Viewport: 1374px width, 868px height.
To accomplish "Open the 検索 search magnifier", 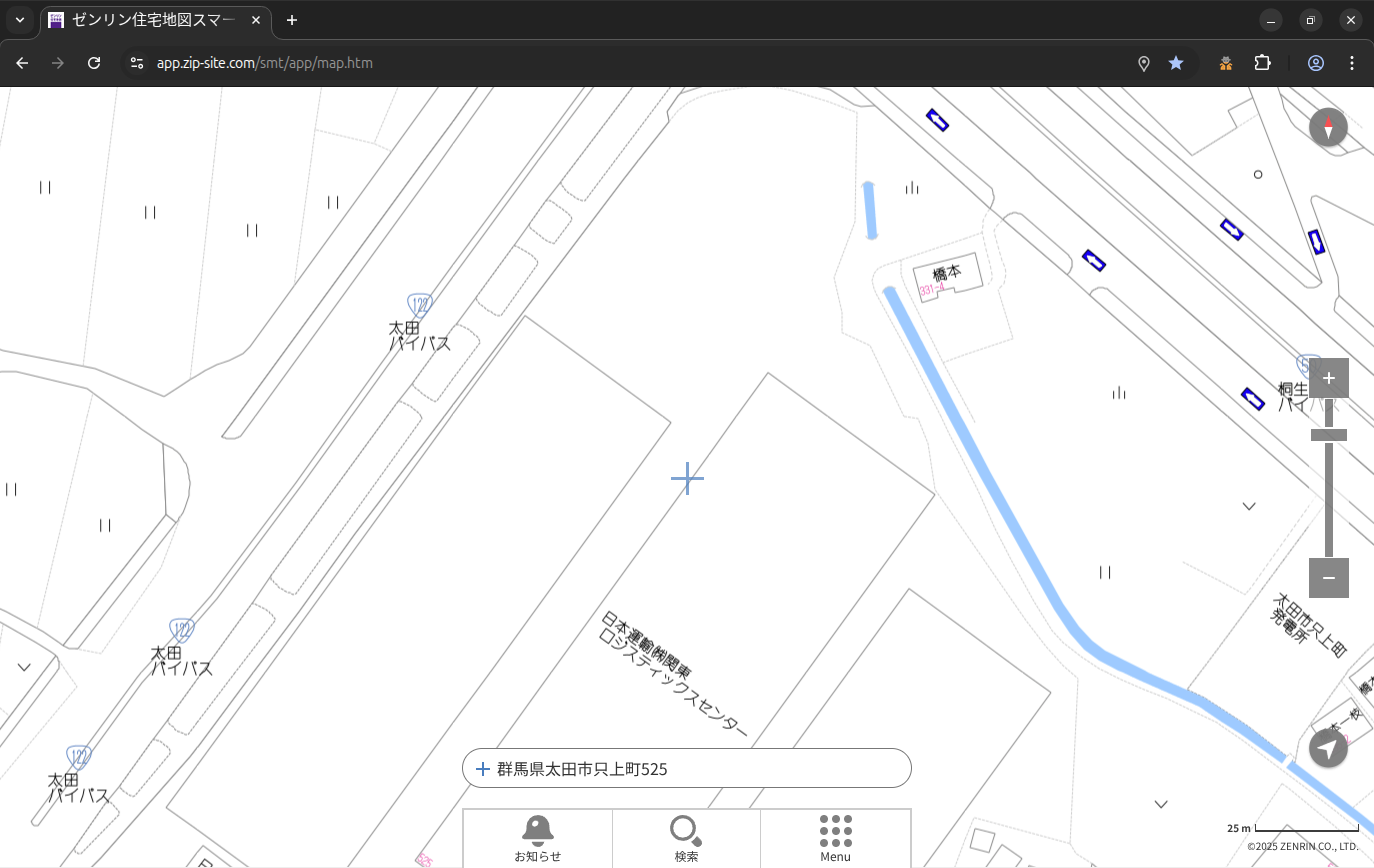I will 686,837.
